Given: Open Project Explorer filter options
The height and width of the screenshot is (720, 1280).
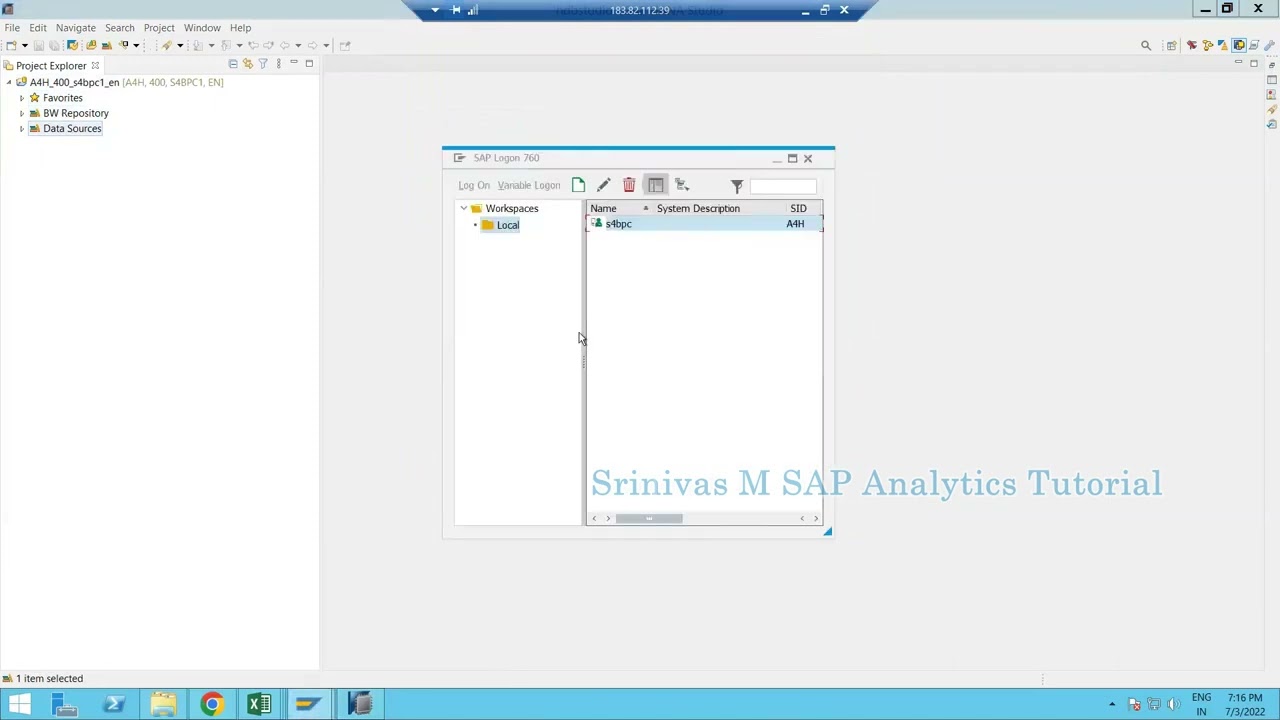Looking at the screenshot, I should pyautogui.click(x=263, y=64).
